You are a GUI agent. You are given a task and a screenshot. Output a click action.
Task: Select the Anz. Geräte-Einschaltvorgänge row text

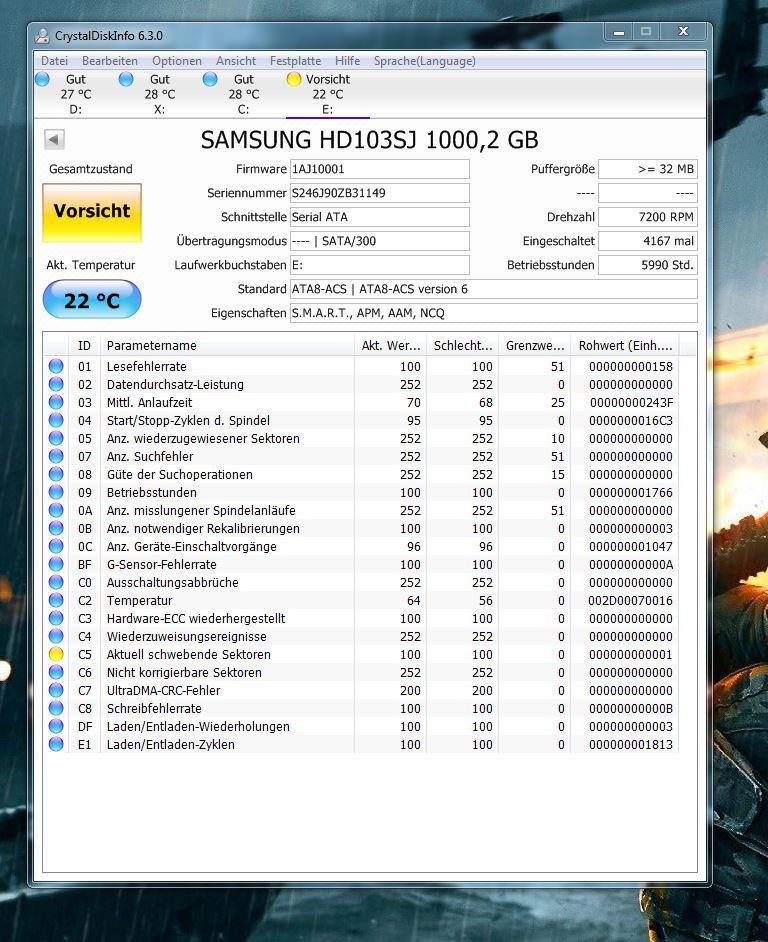pos(192,547)
